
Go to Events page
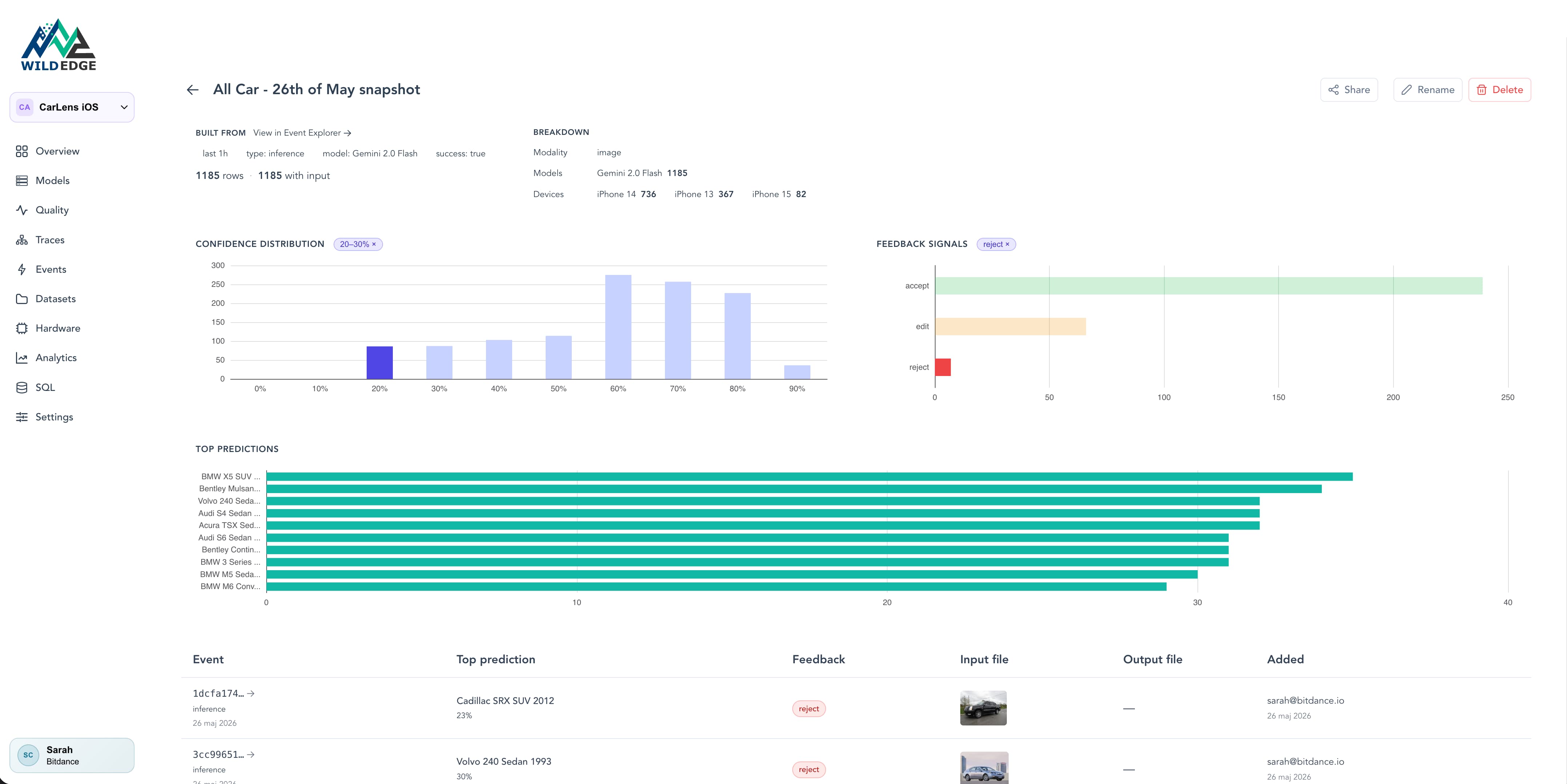pyautogui.click(x=51, y=269)
